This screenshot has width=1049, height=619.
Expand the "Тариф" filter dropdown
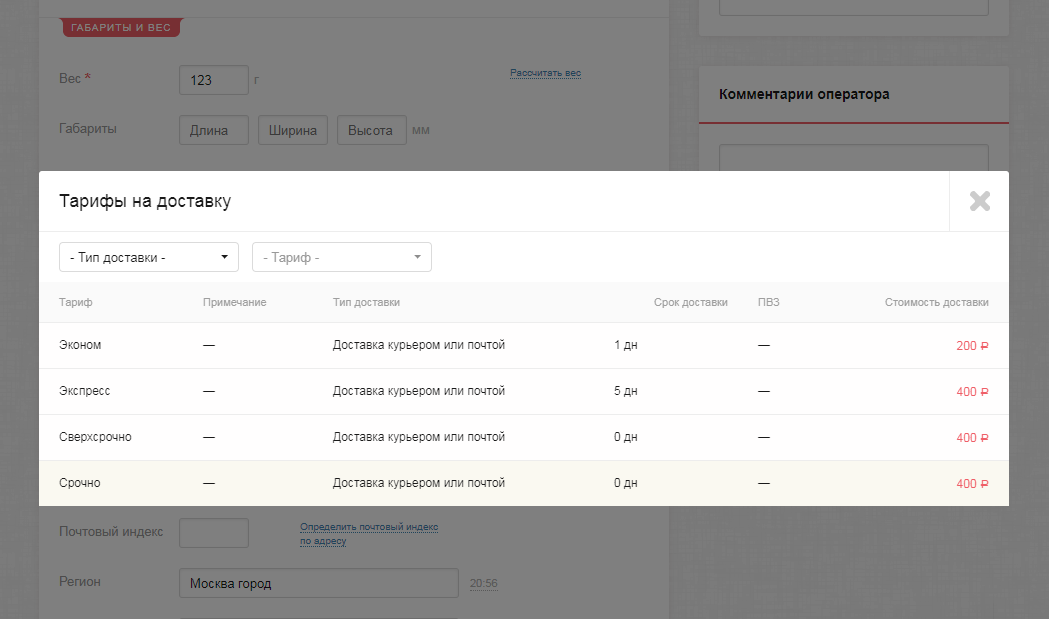(x=342, y=257)
